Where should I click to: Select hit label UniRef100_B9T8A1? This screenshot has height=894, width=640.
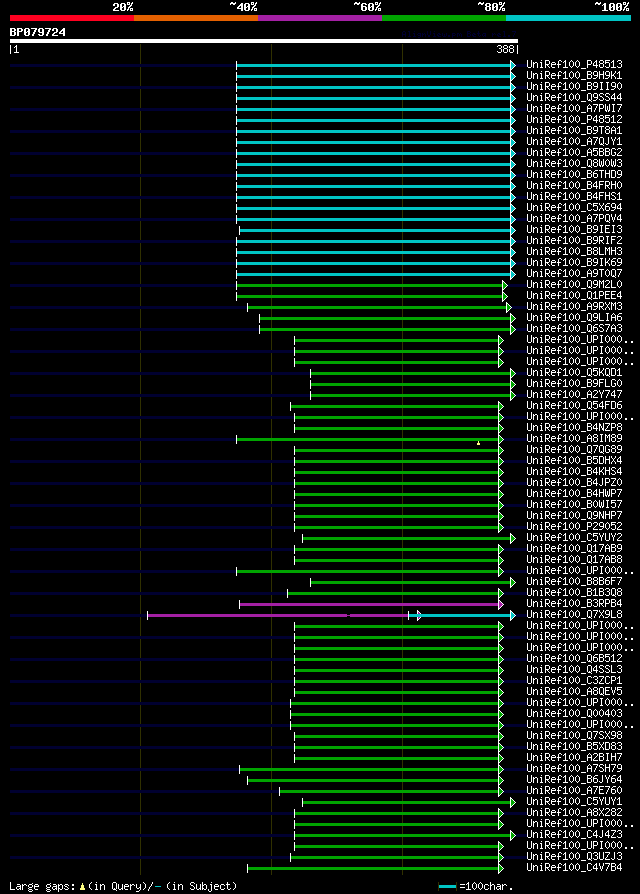tap(574, 130)
